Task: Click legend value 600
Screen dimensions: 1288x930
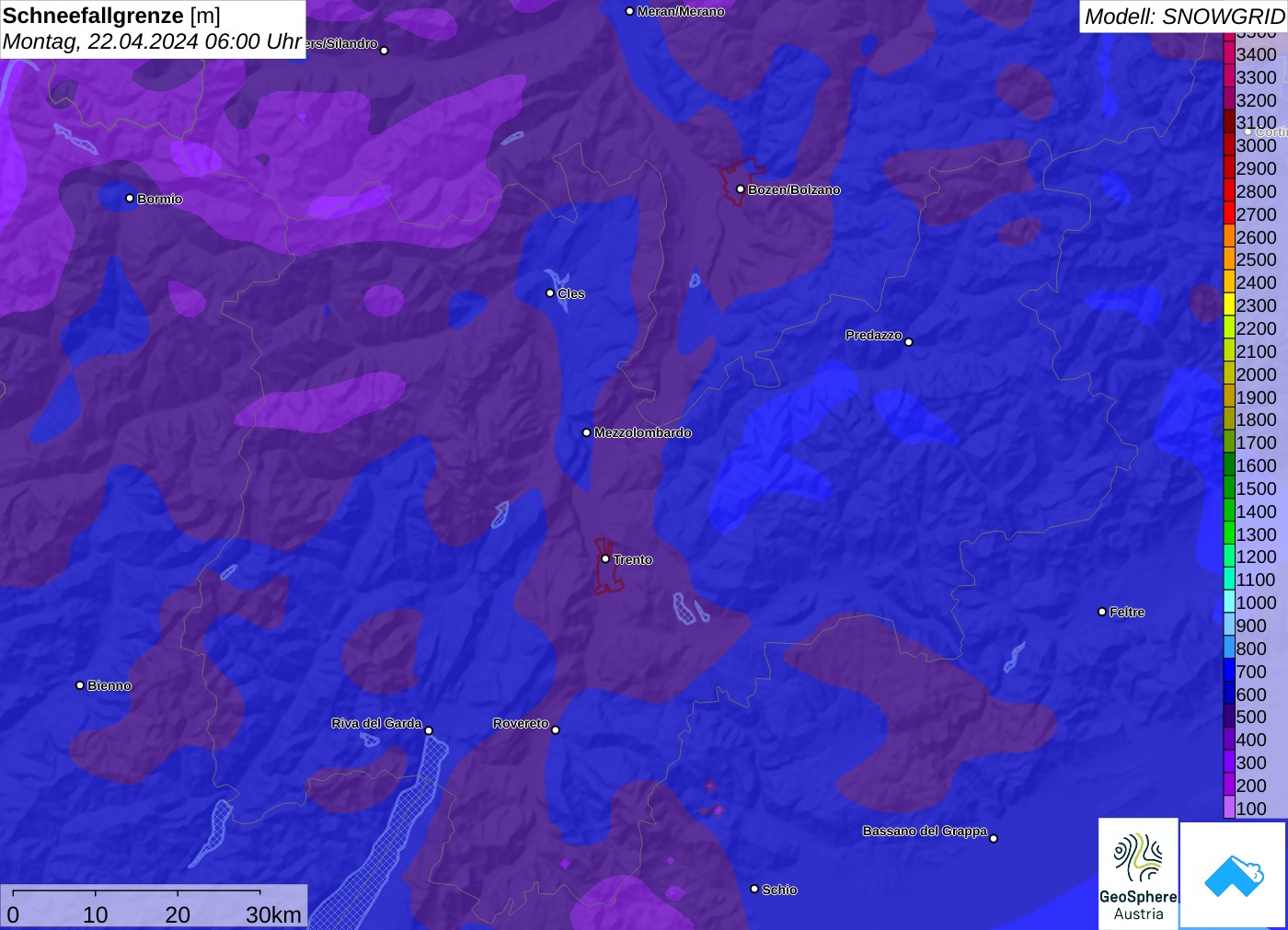Action: [x=1251, y=695]
